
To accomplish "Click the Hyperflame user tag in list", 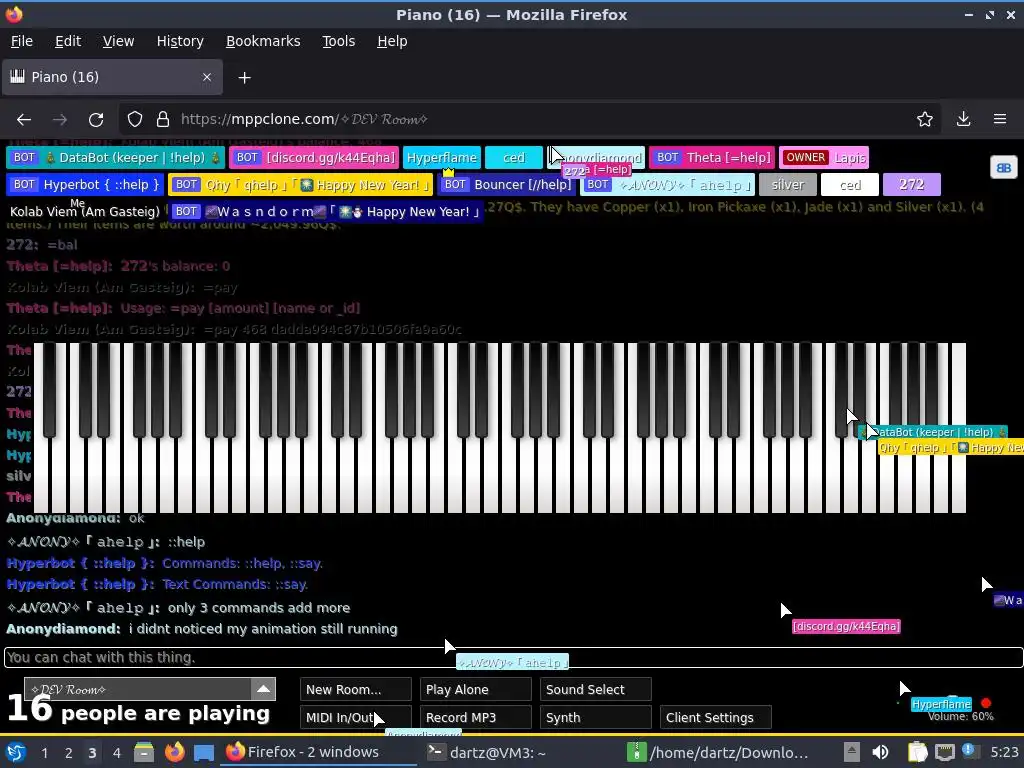I will tap(442, 157).
